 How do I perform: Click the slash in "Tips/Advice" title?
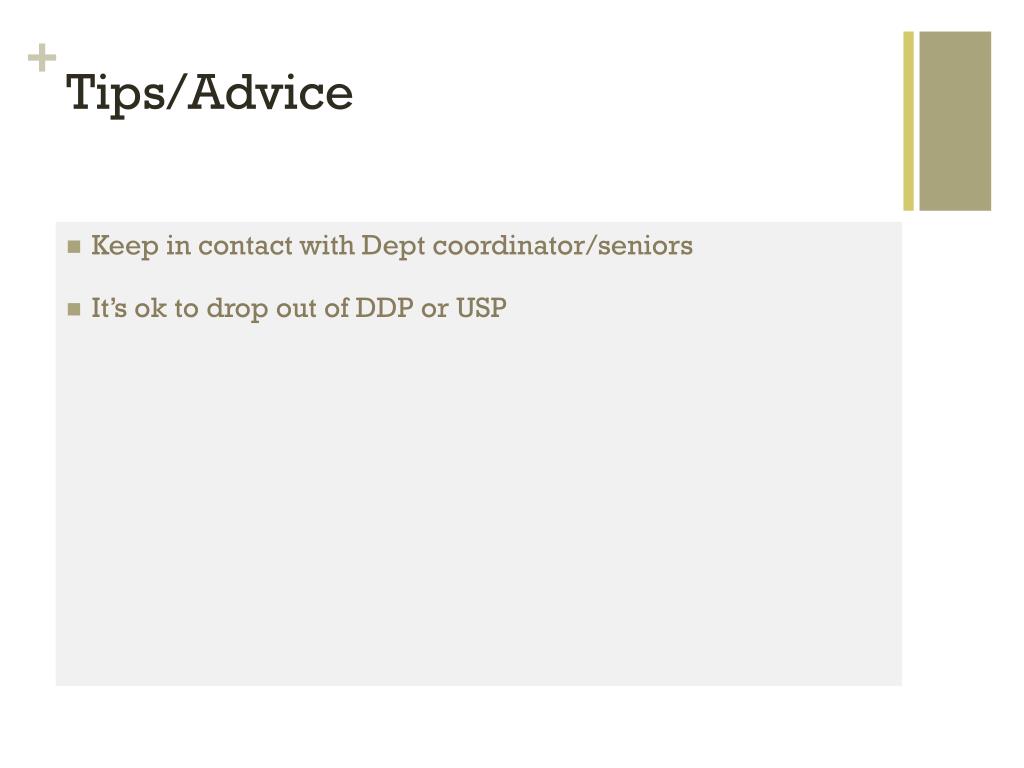pos(172,92)
